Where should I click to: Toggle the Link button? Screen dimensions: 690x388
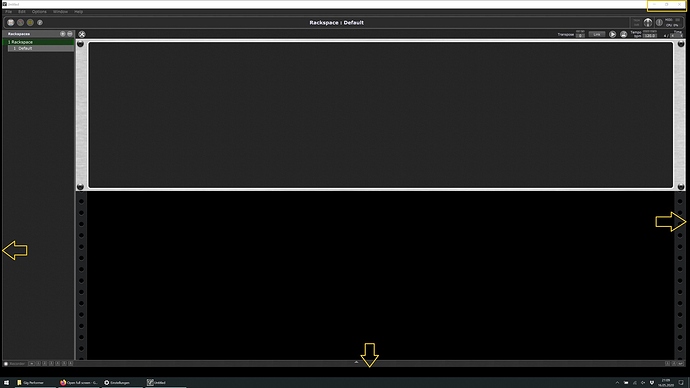(x=597, y=34)
